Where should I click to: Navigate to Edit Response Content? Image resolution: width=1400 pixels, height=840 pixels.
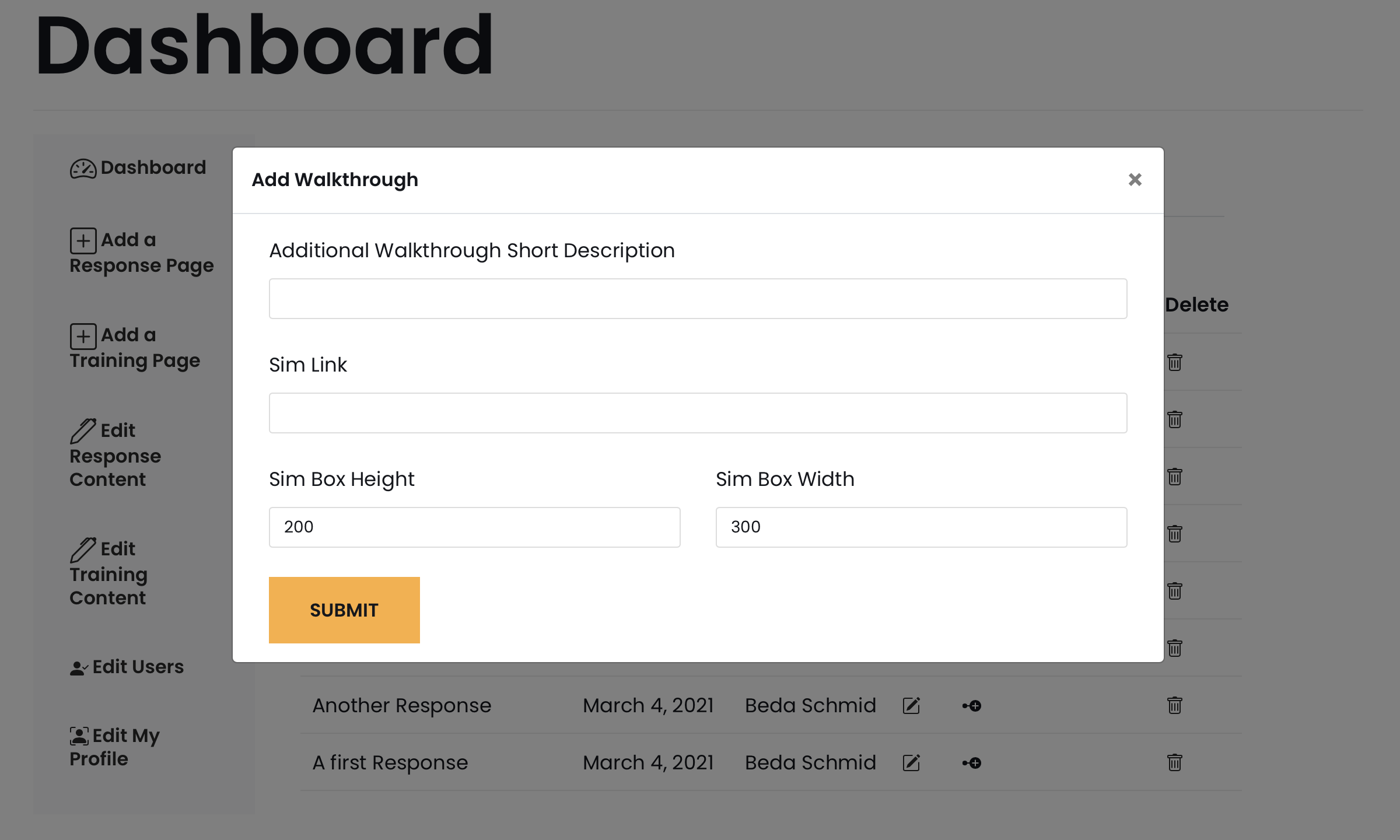(x=116, y=455)
